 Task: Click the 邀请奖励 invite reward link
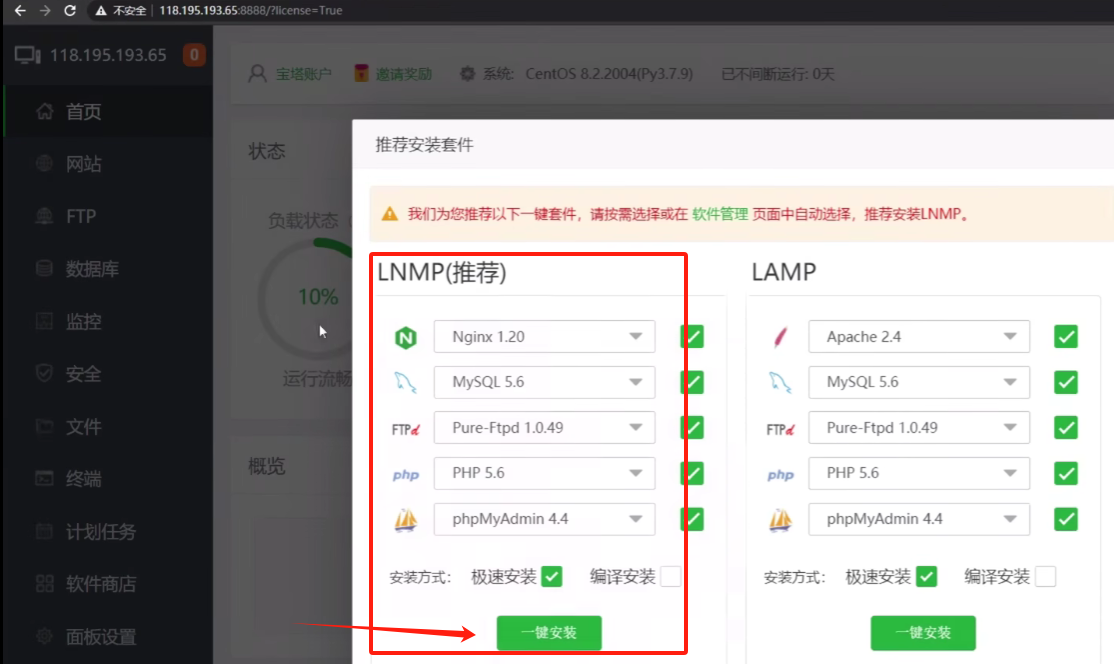(x=404, y=74)
